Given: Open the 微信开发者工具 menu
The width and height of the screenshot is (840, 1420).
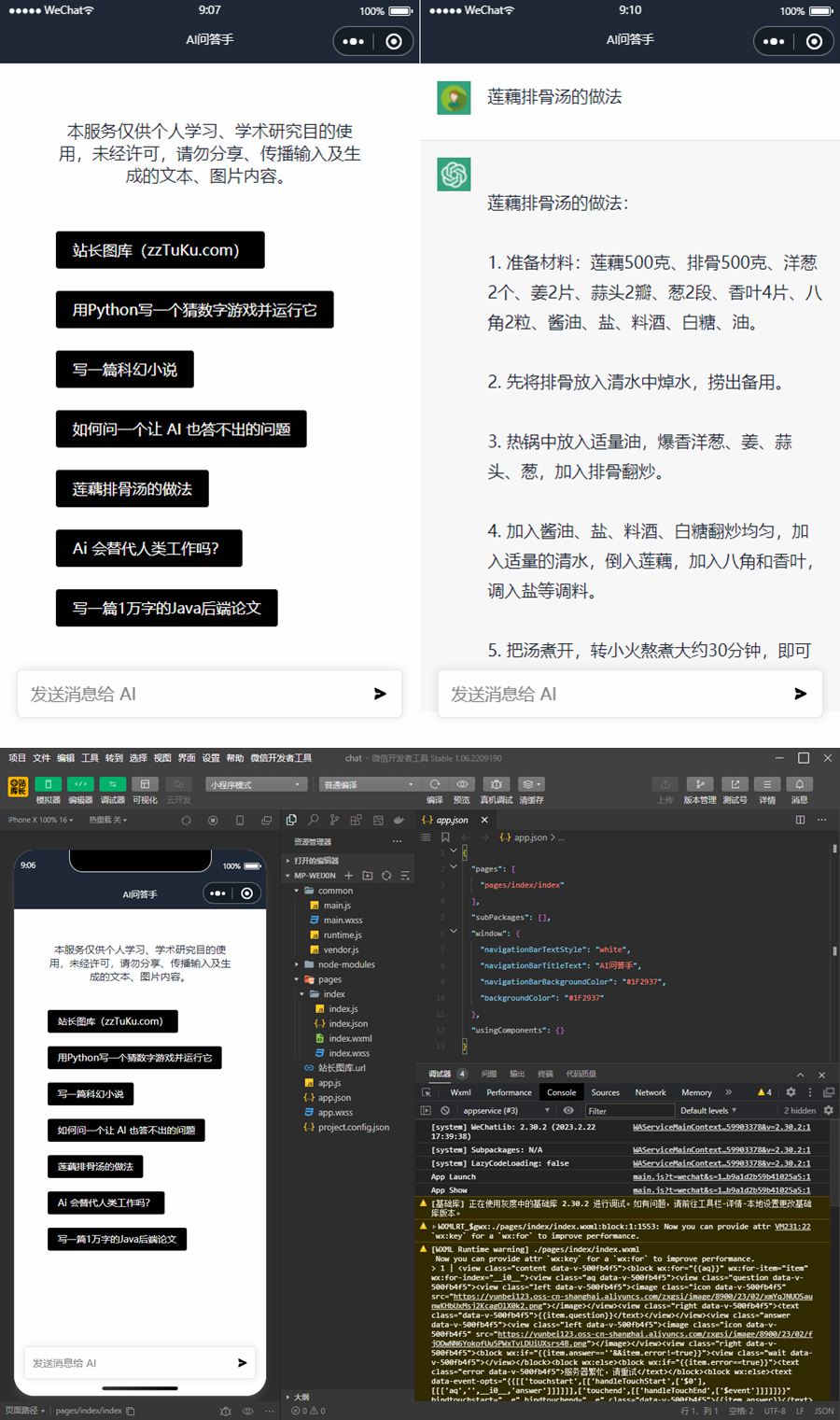Looking at the screenshot, I should [281, 758].
